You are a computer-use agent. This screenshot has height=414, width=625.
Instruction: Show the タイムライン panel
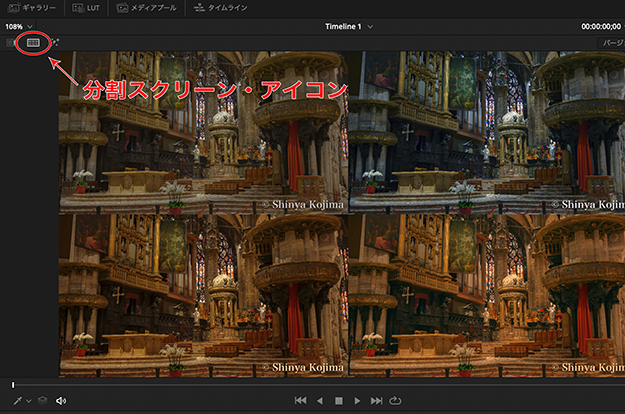click(224, 7)
